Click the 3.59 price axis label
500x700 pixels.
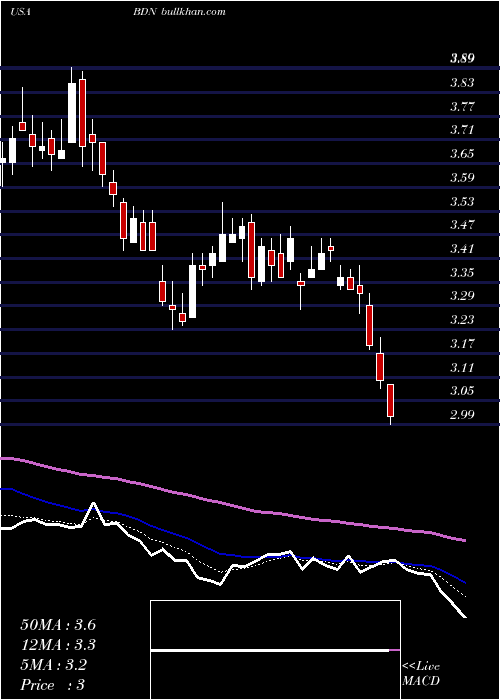(x=462, y=178)
